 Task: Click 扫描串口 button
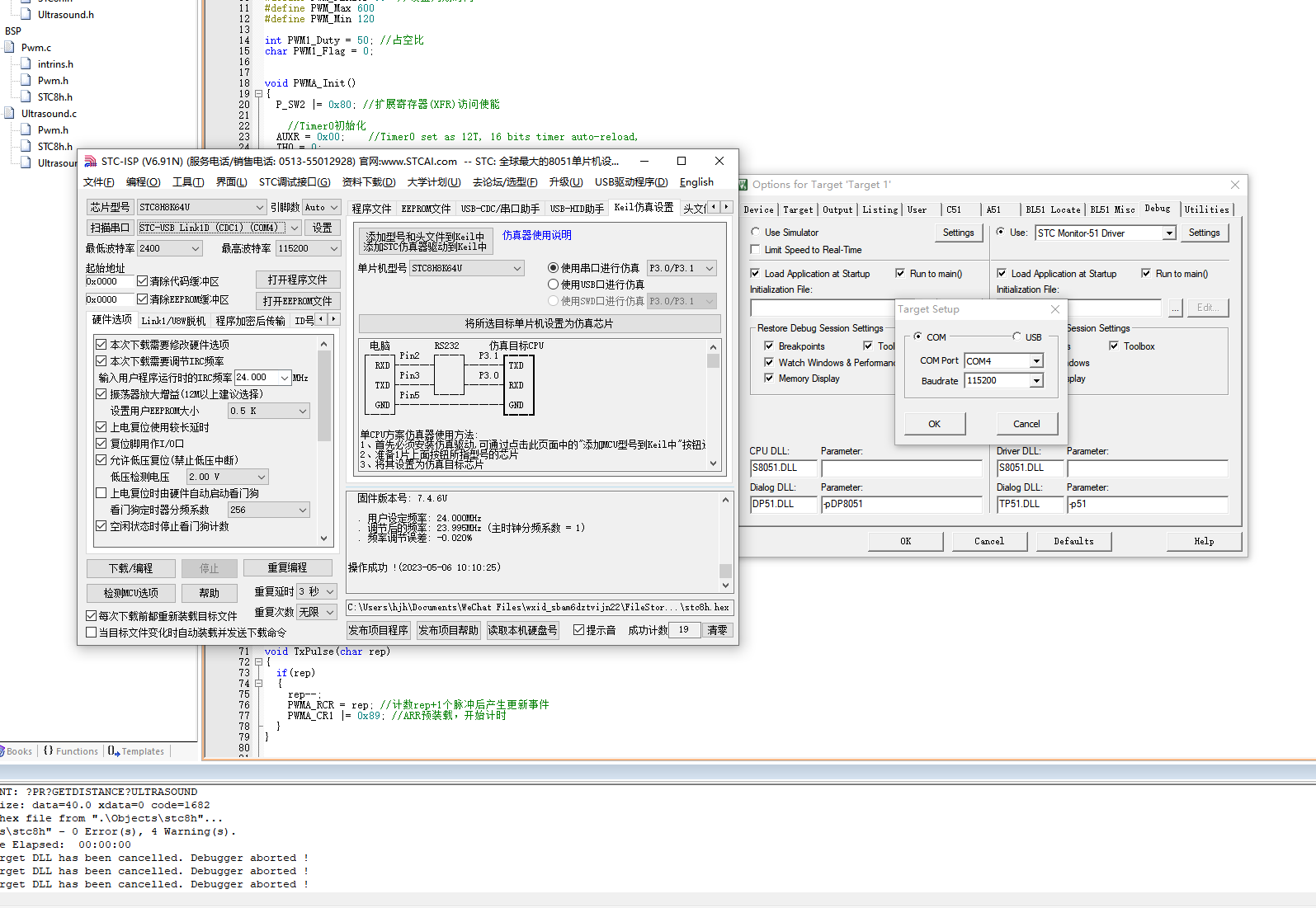(x=110, y=228)
